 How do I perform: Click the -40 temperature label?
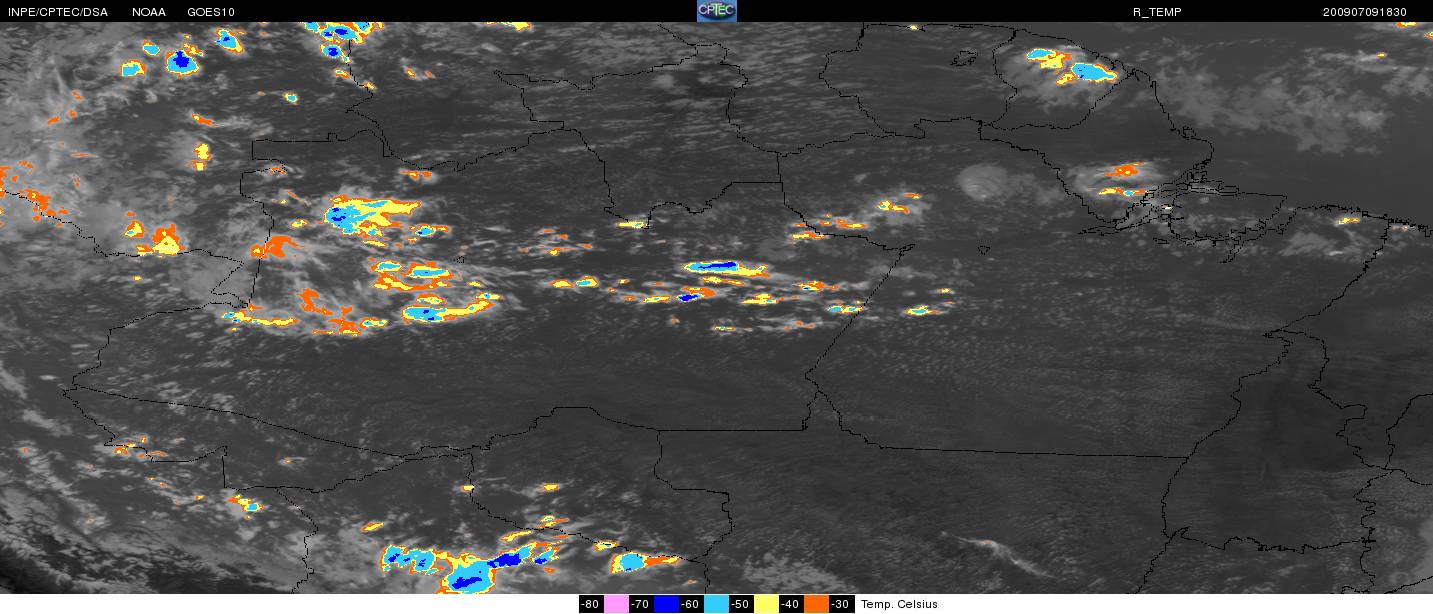[791, 604]
